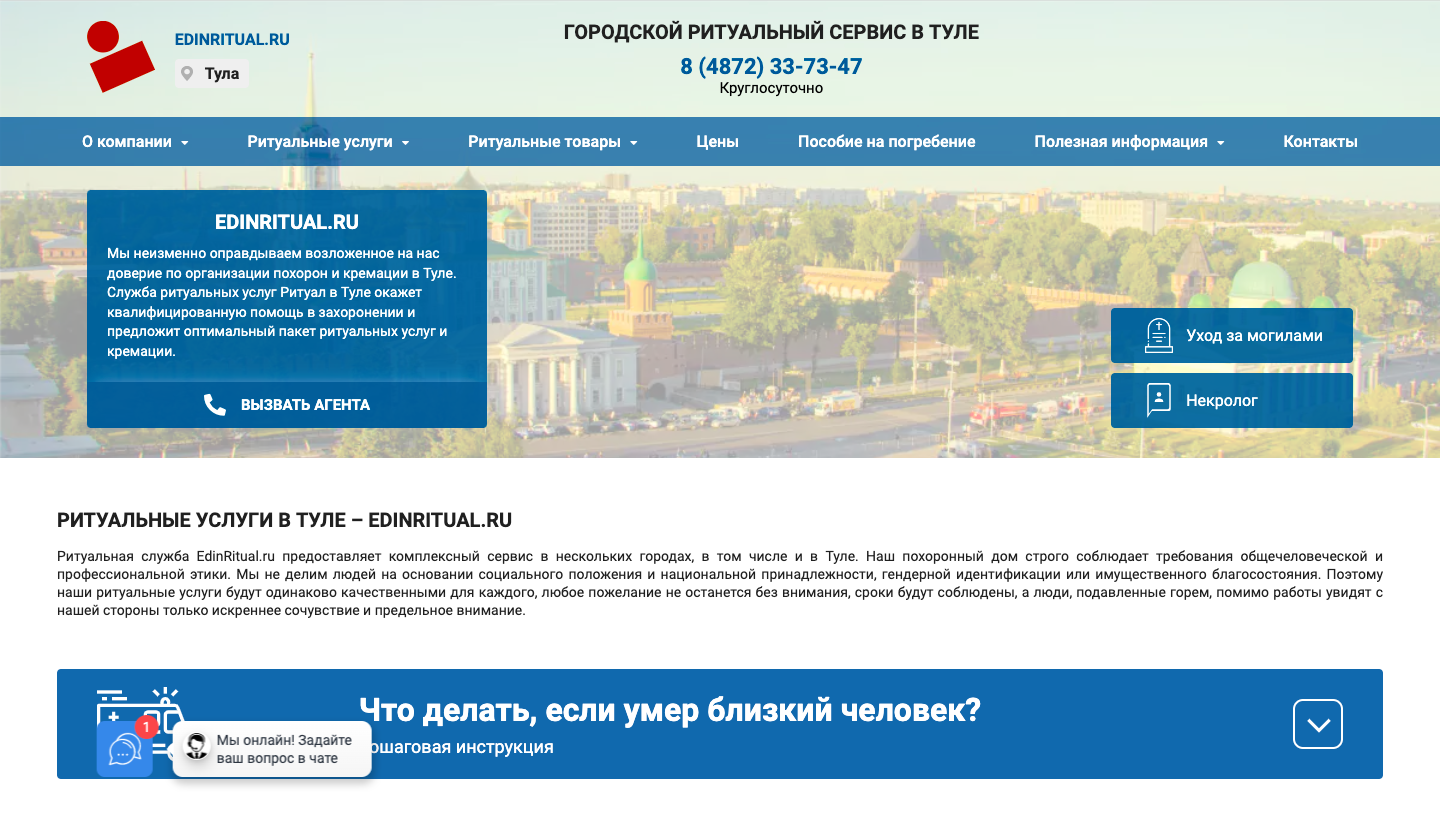Click the 'Мы онлайн! Задайте ваш вопрос' chat popup
This screenshot has width=1440, height=820.
pyautogui.click(x=272, y=750)
